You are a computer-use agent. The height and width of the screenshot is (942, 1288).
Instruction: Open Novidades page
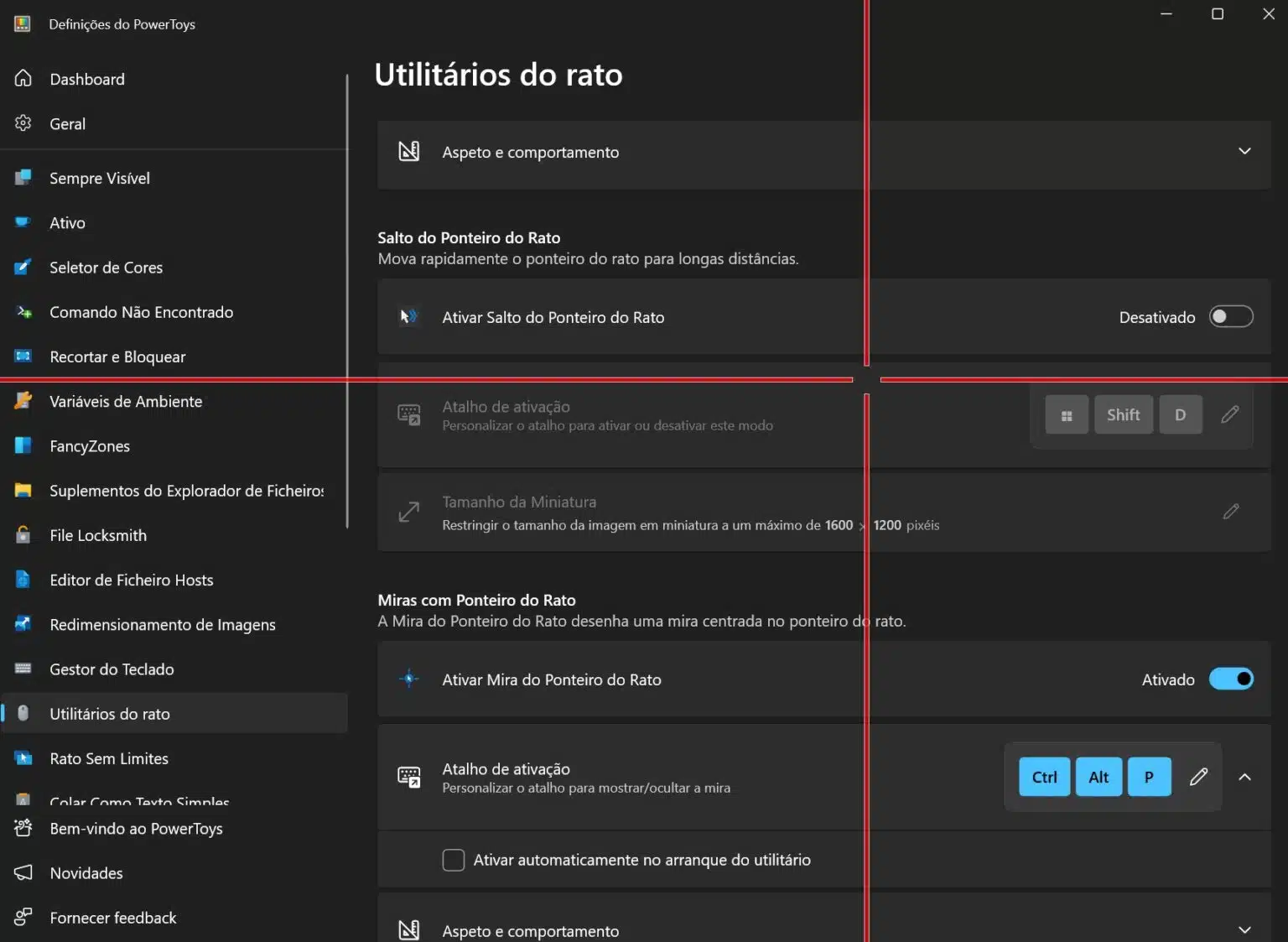tap(174, 872)
